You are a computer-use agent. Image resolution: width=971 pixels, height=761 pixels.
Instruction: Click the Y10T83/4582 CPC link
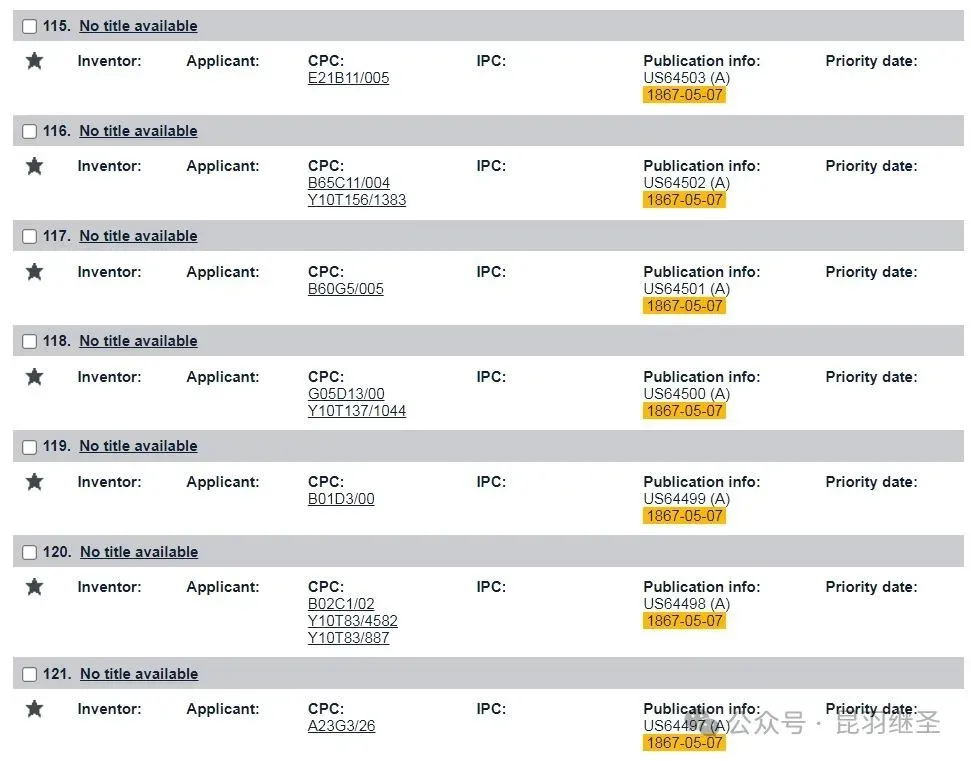pos(353,621)
